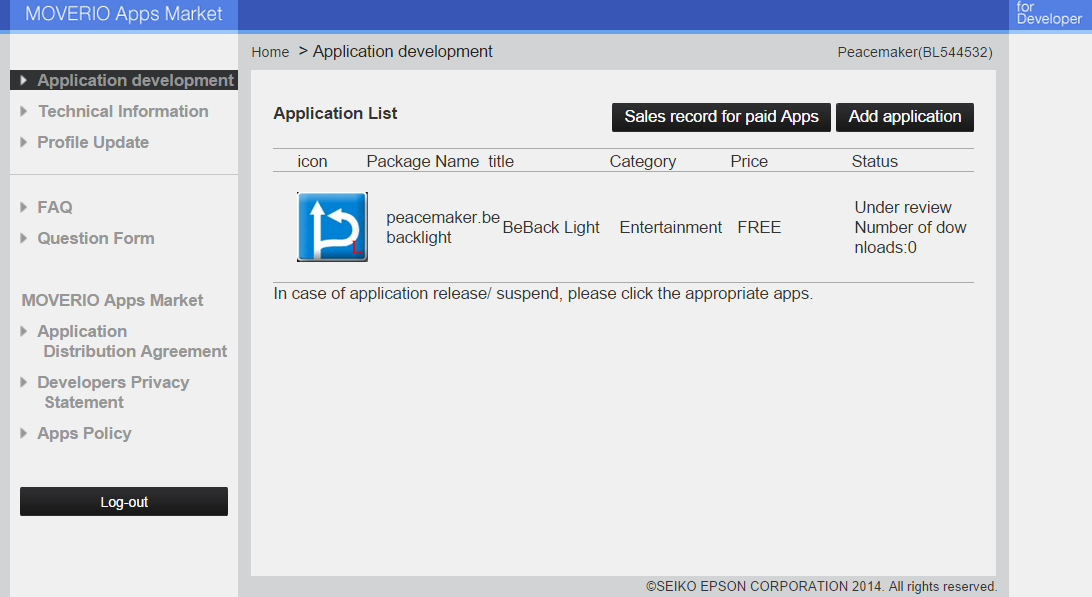
Task: Click the Package Name column header
Action: point(423,162)
